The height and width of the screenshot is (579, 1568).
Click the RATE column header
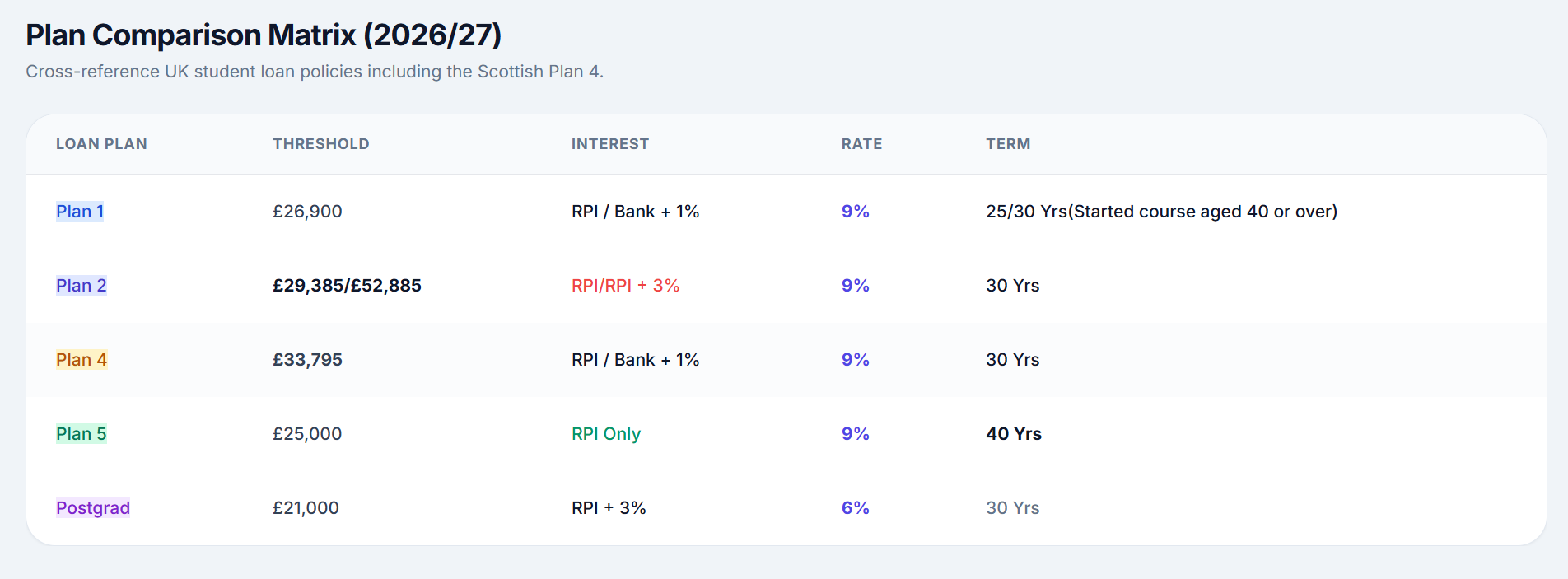tap(861, 144)
